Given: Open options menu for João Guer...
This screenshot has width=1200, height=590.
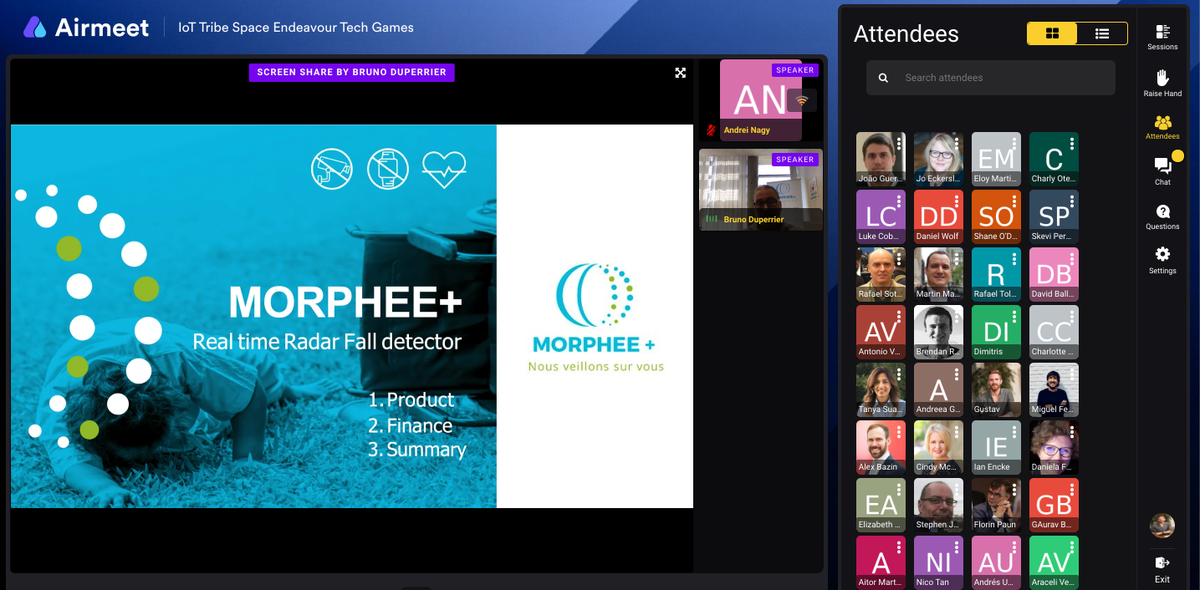Looking at the screenshot, I should tap(899, 143).
